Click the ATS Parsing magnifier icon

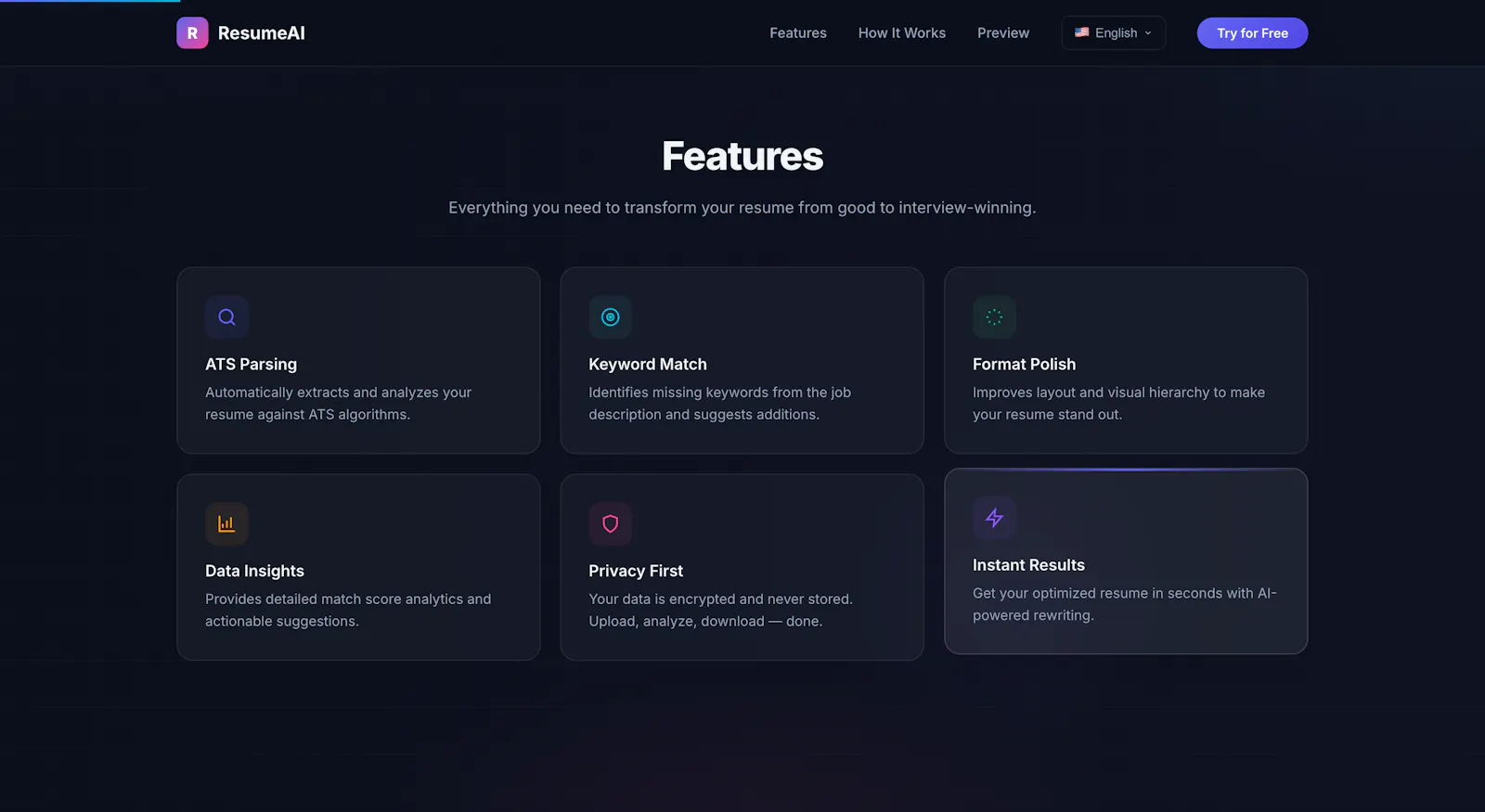click(x=226, y=317)
